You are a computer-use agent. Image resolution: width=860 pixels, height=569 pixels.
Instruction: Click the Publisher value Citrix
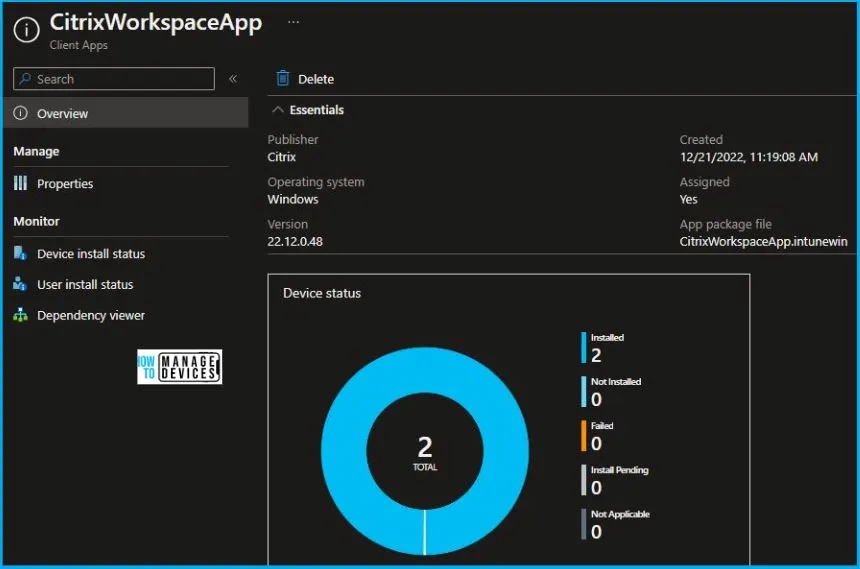pos(281,157)
